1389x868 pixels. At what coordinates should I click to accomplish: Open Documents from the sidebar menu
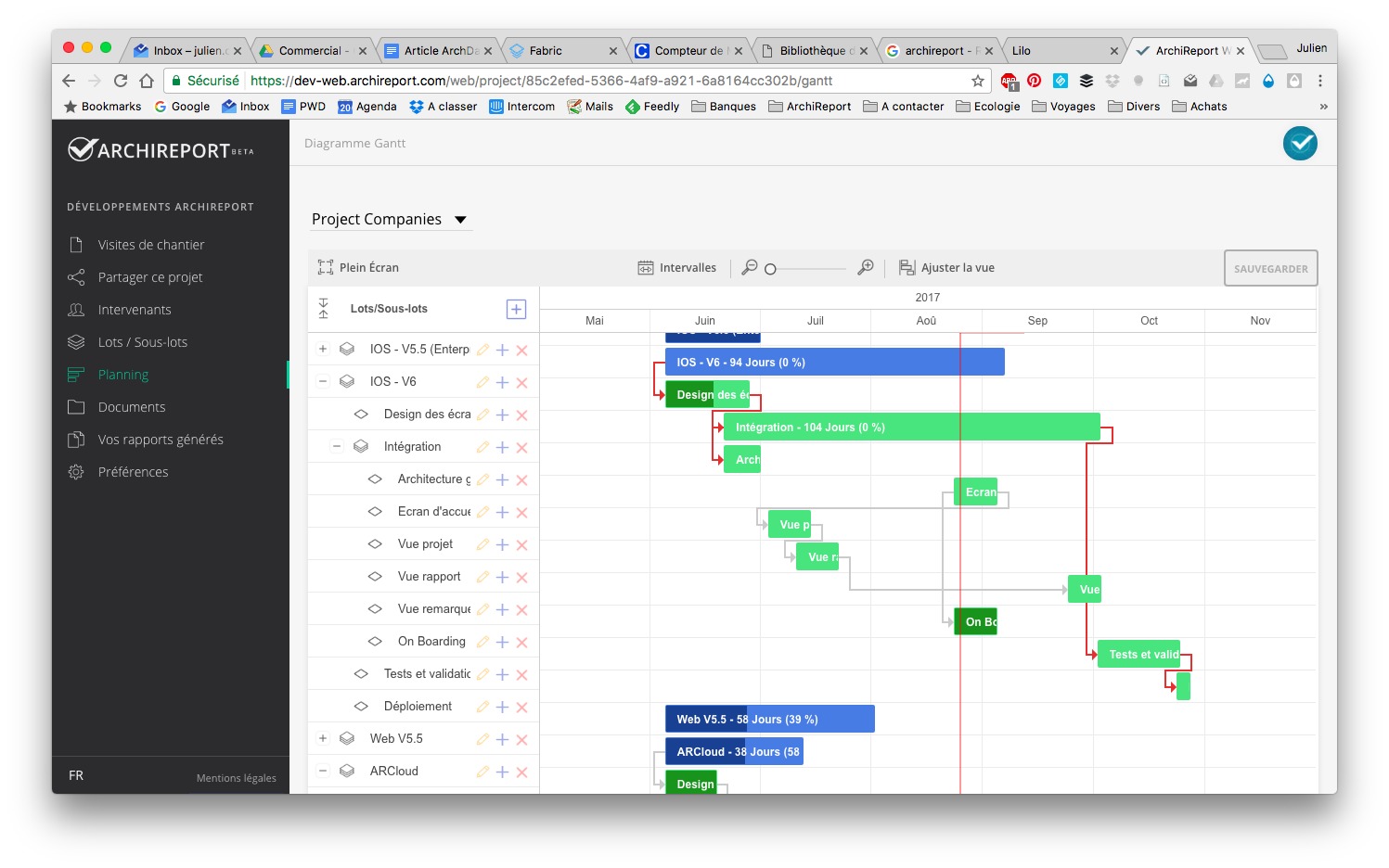(x=131, y=406)
